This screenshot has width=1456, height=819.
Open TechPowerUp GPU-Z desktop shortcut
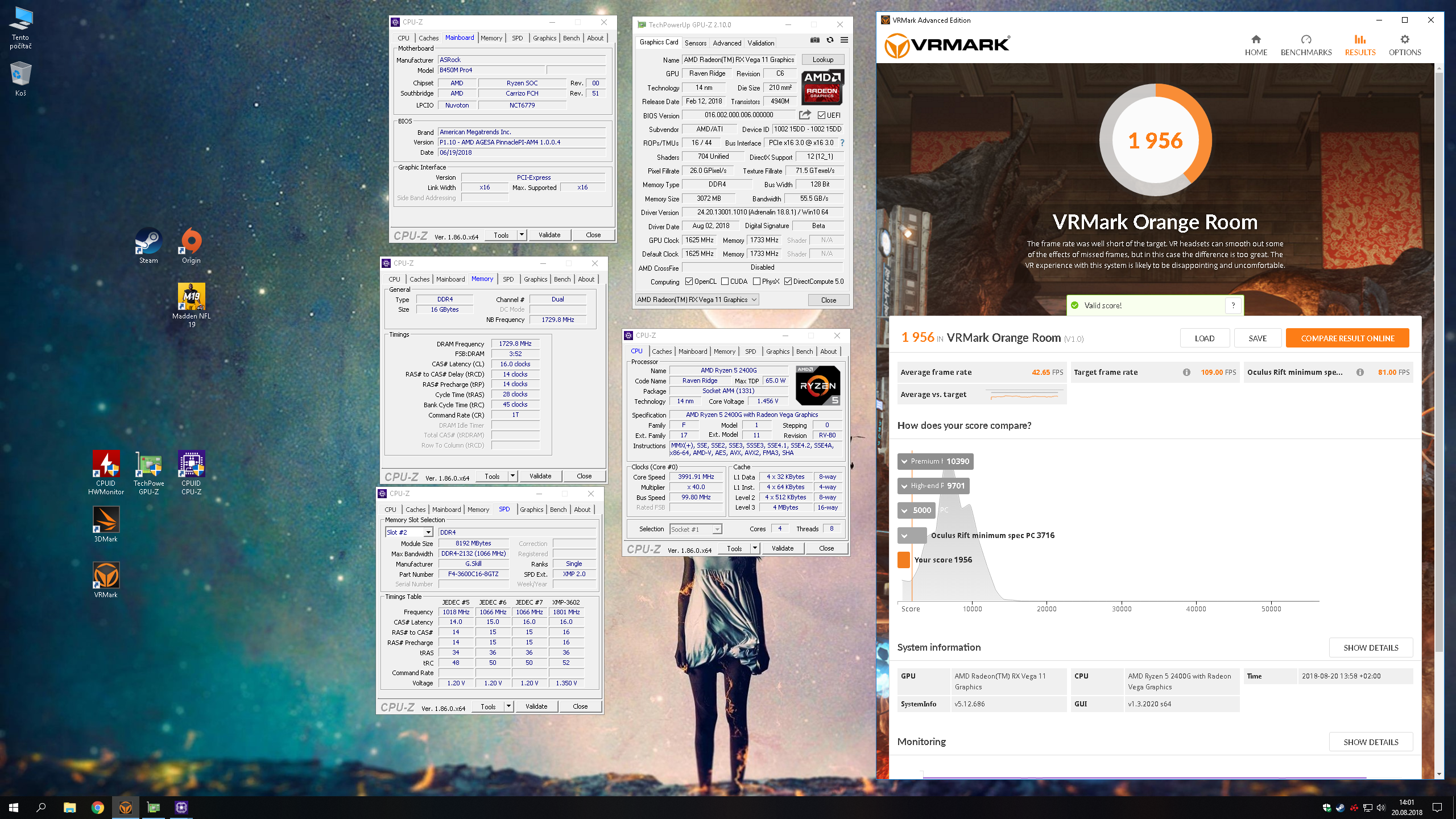pyautogui.click(x=148, y=472)
